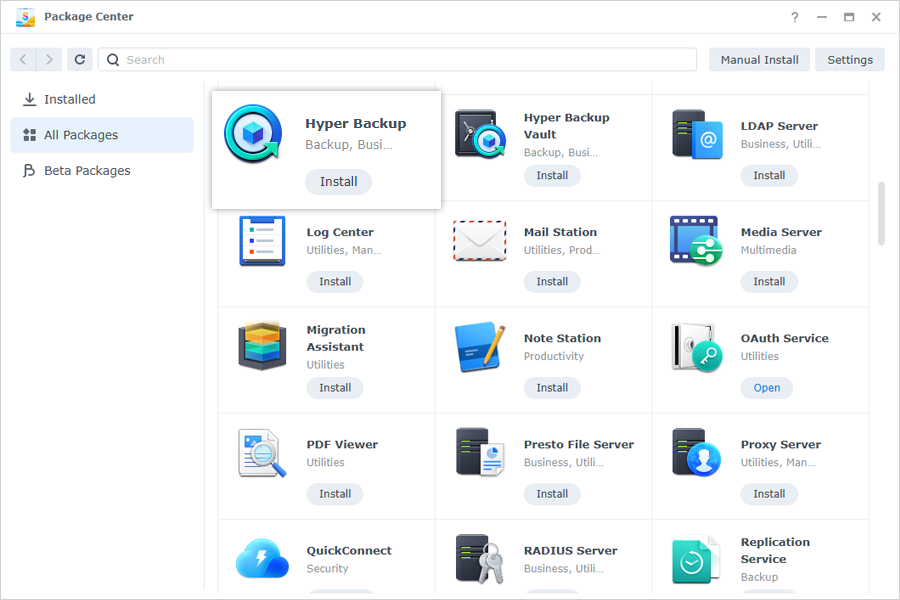Go forward with the right arrow button
900x600 pixels.
(x=49, y=60)
